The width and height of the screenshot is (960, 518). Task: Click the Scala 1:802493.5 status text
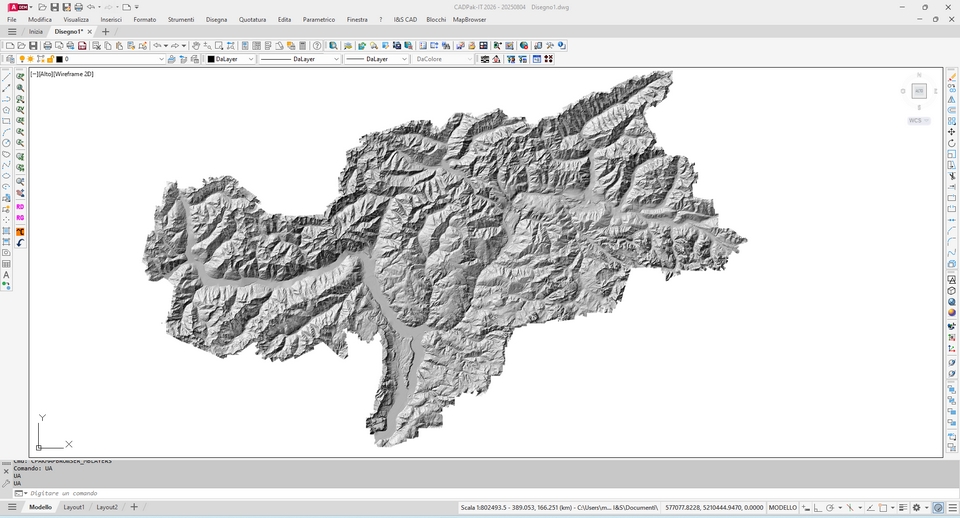485,508
